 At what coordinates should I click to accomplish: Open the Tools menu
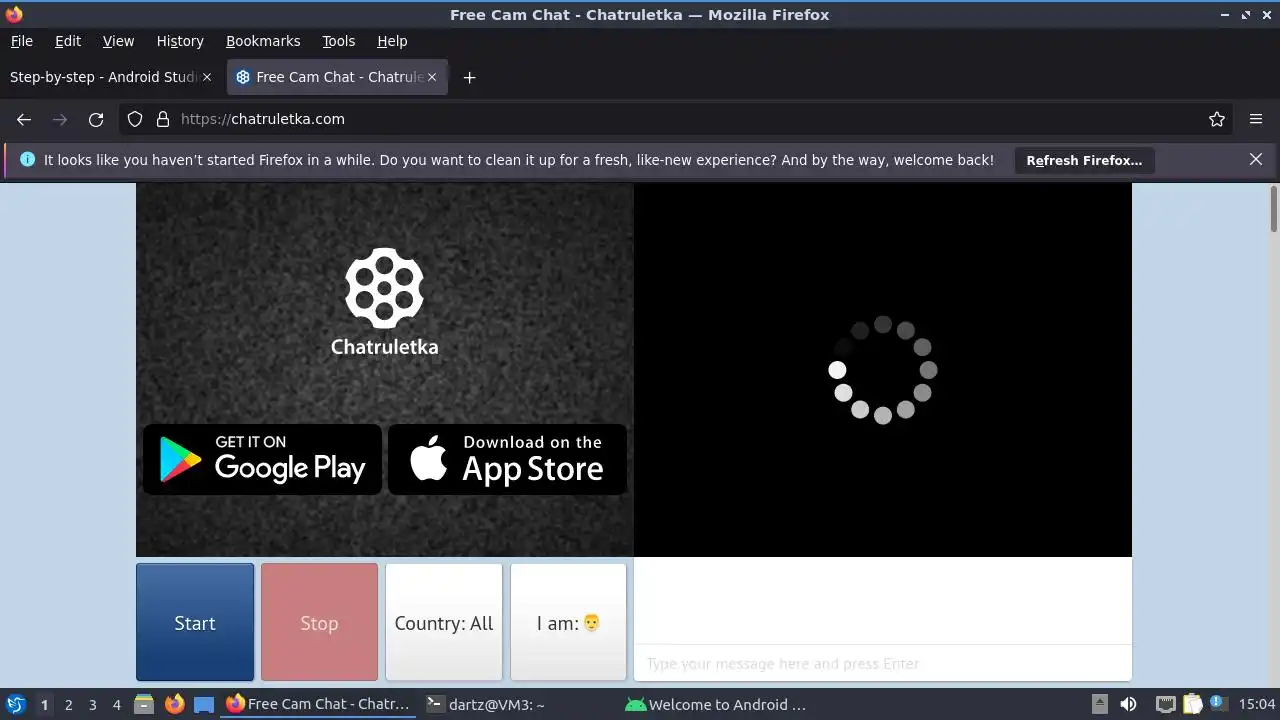[338, 41]
